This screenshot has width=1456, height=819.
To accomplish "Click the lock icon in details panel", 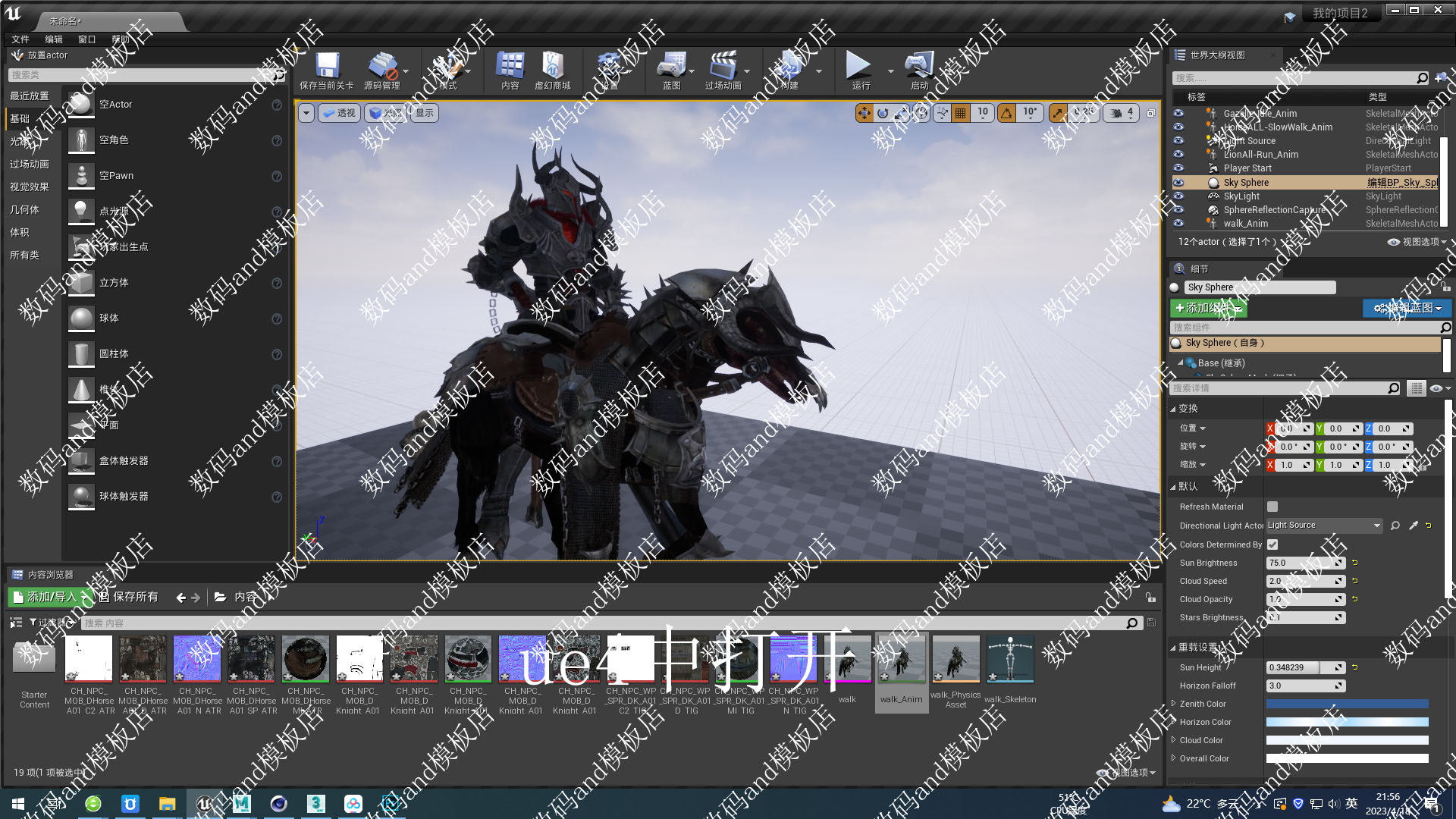I will pos(1445,287).
